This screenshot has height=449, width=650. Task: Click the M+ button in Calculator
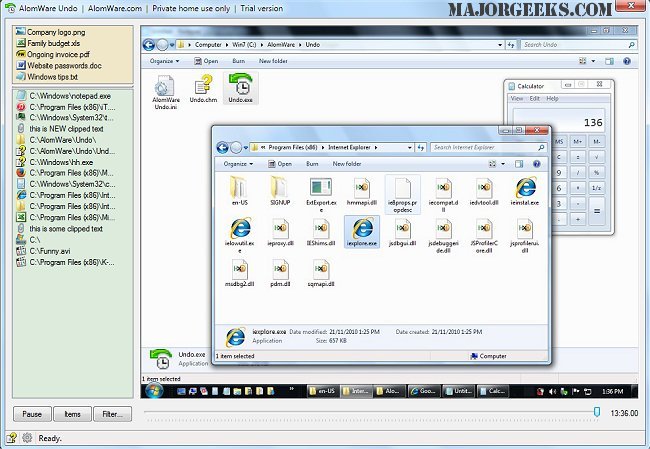(577, 142)
